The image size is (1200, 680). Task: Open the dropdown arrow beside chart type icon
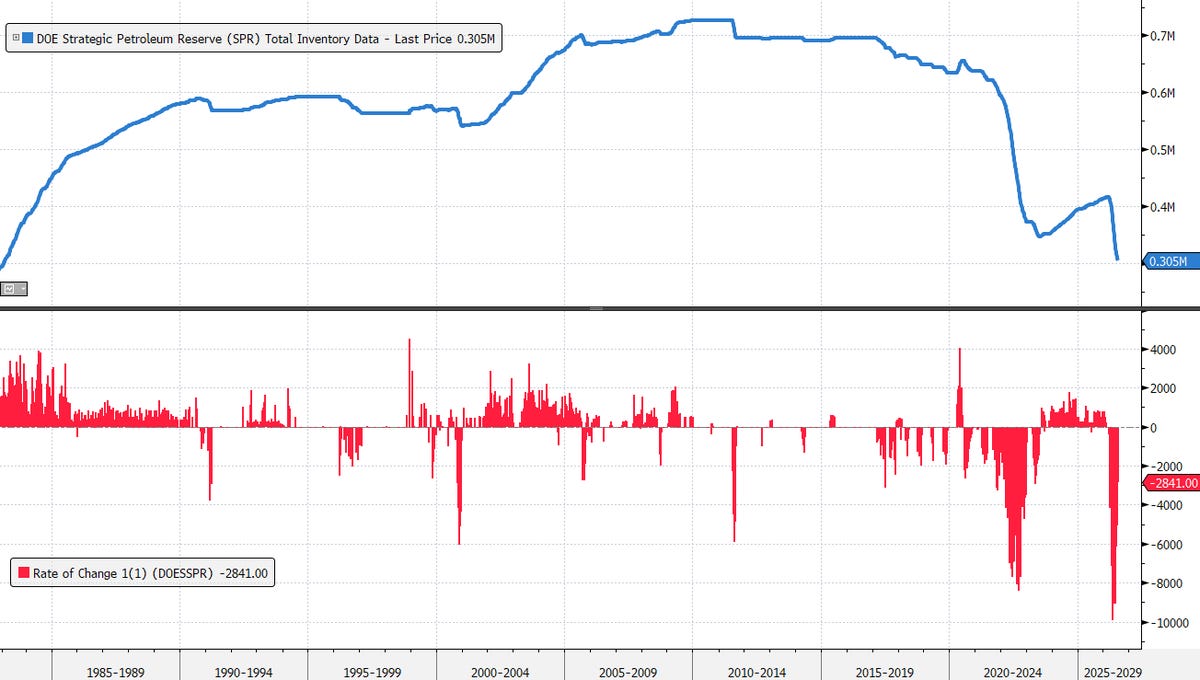pyautogui.click(x=23, y=289)
